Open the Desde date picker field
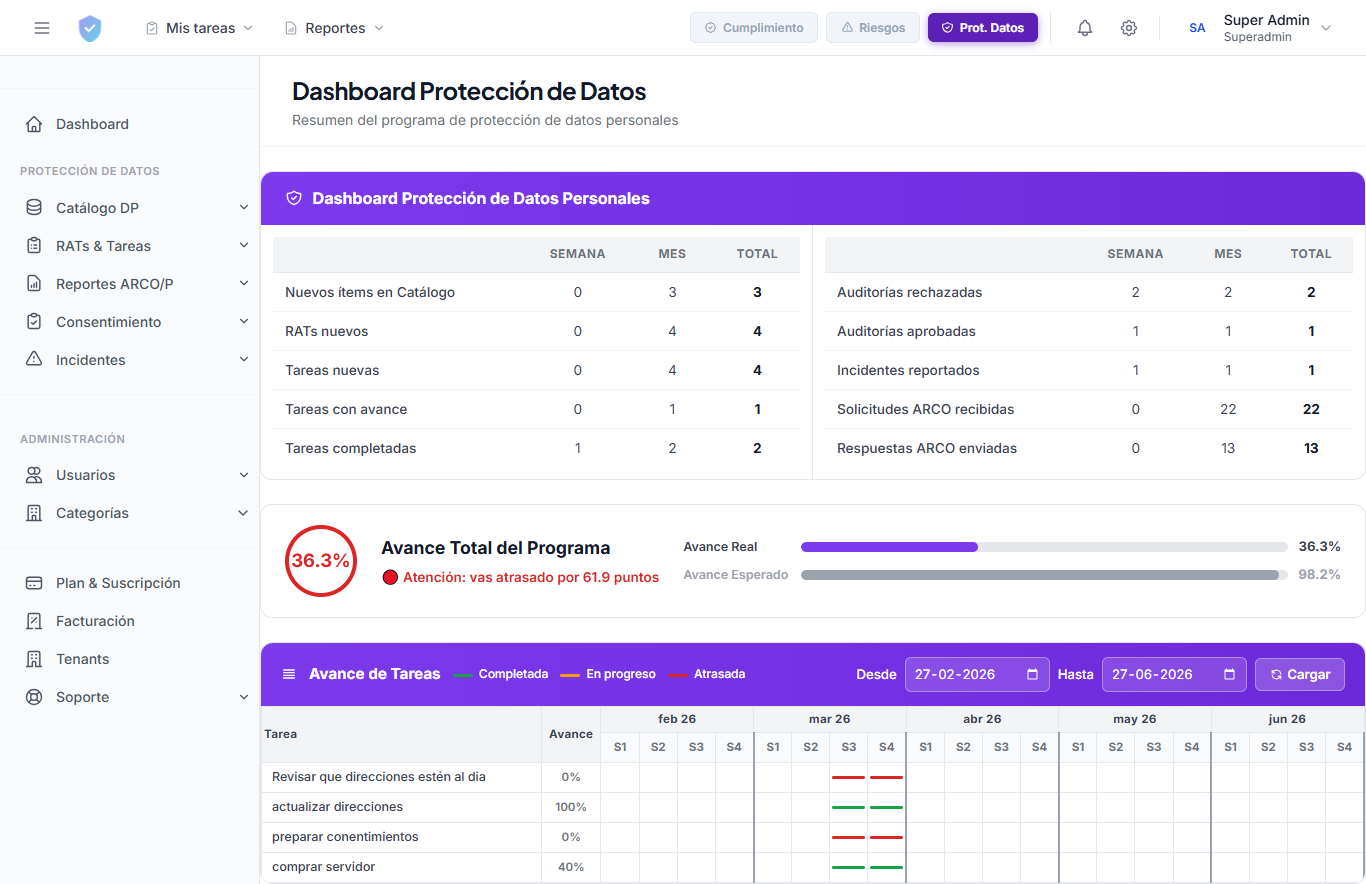1366x884 pixels. click(x=976, y=674)
